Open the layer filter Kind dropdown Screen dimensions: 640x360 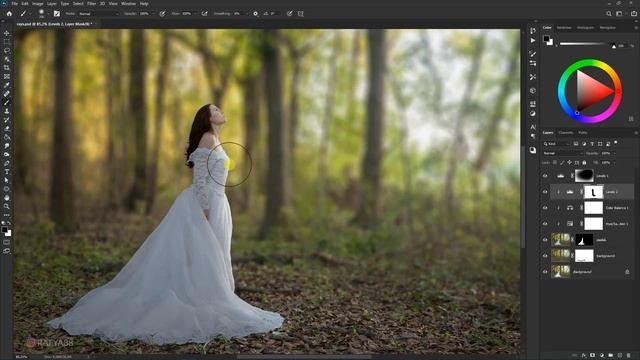(556, 144)
